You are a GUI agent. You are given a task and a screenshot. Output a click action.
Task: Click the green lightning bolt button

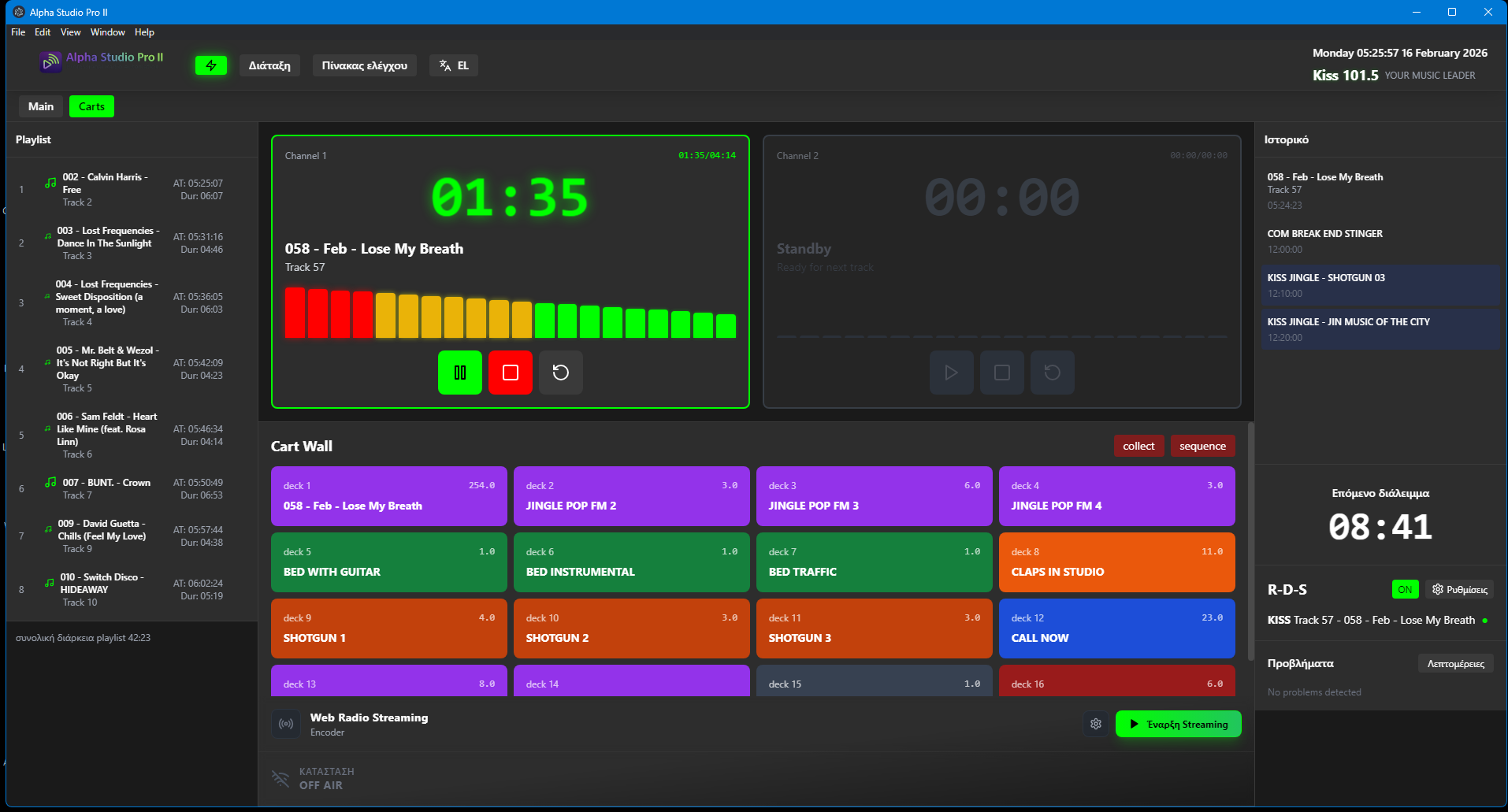pyautogui.click(x=210, y=65)
